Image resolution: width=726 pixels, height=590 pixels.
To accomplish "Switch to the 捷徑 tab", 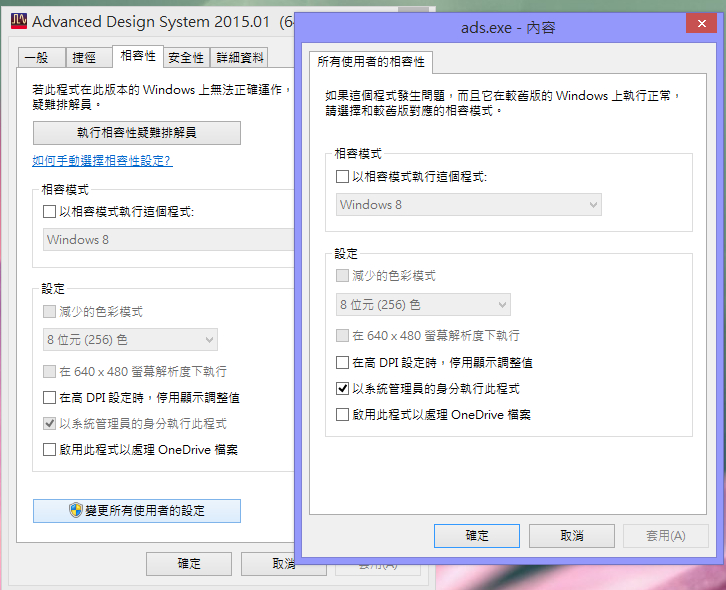I will (89, 57).
